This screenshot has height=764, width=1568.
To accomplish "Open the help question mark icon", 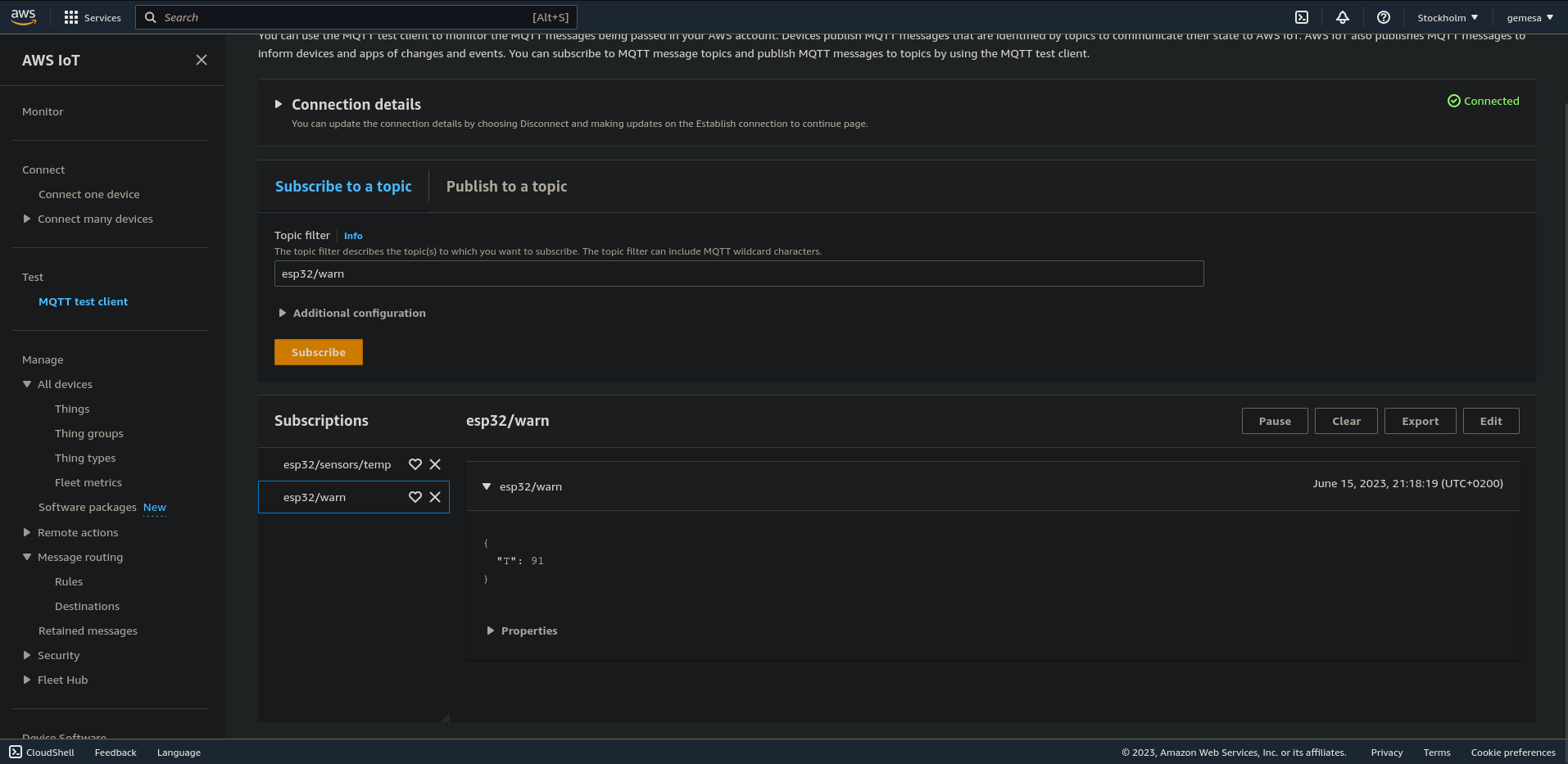I will [x=1384, y=17].
